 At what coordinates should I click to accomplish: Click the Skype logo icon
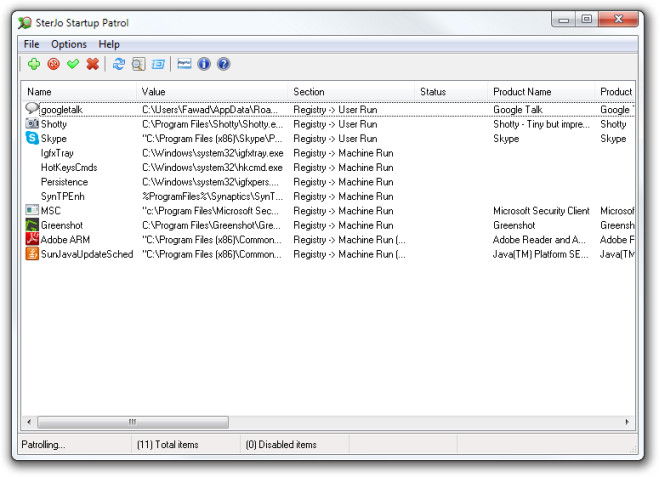point(32,138)
